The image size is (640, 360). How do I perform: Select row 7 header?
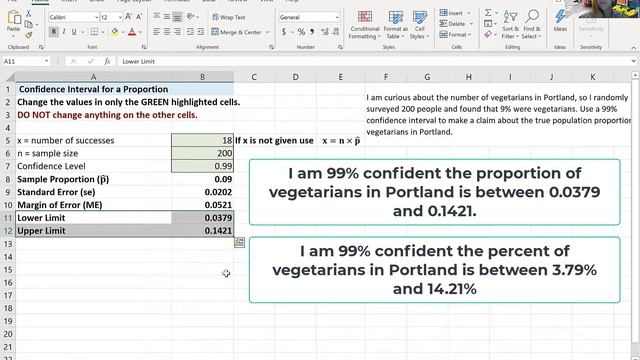(8, 166)
